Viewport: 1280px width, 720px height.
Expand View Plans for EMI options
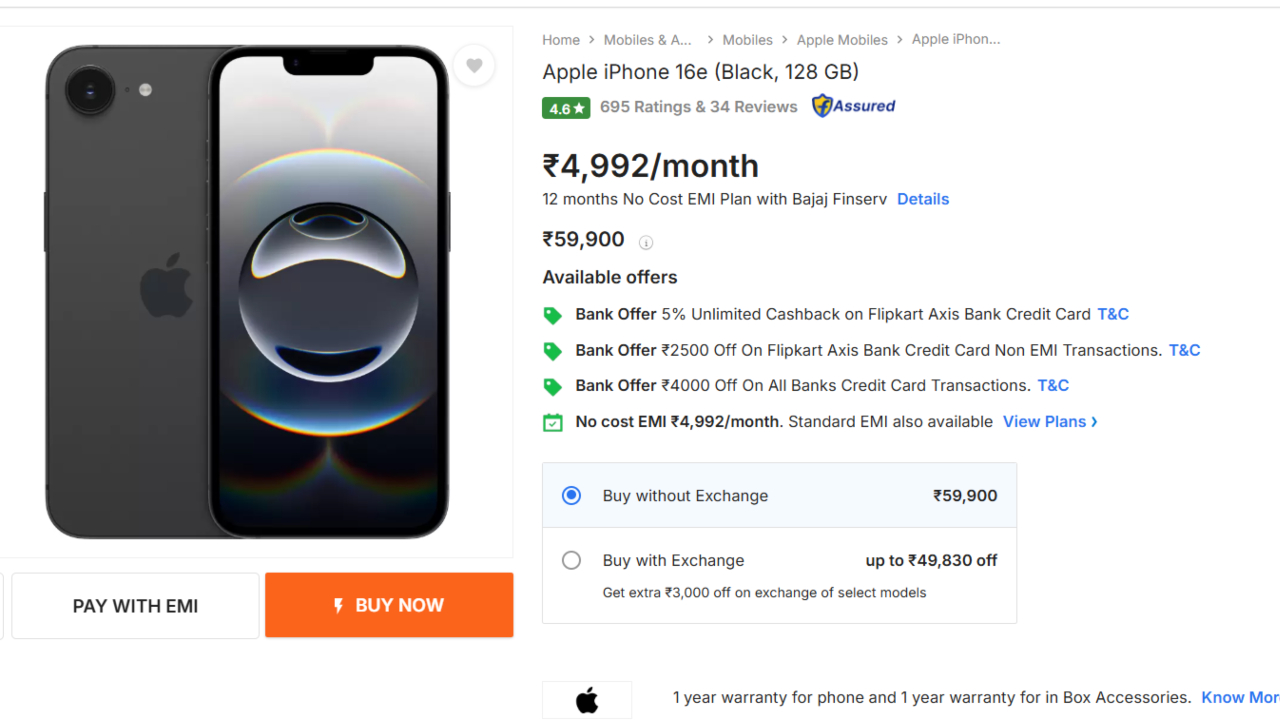click(x=1050, y=422)
